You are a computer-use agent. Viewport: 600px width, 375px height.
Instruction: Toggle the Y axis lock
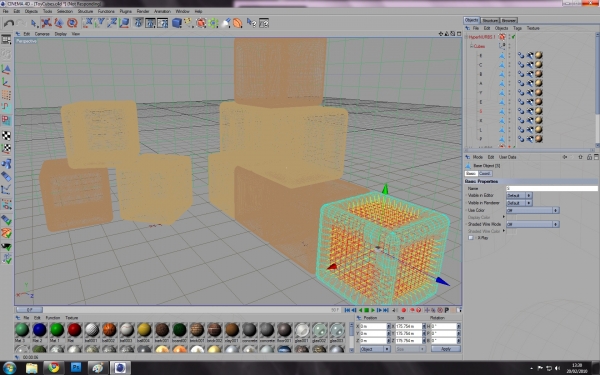100,23
